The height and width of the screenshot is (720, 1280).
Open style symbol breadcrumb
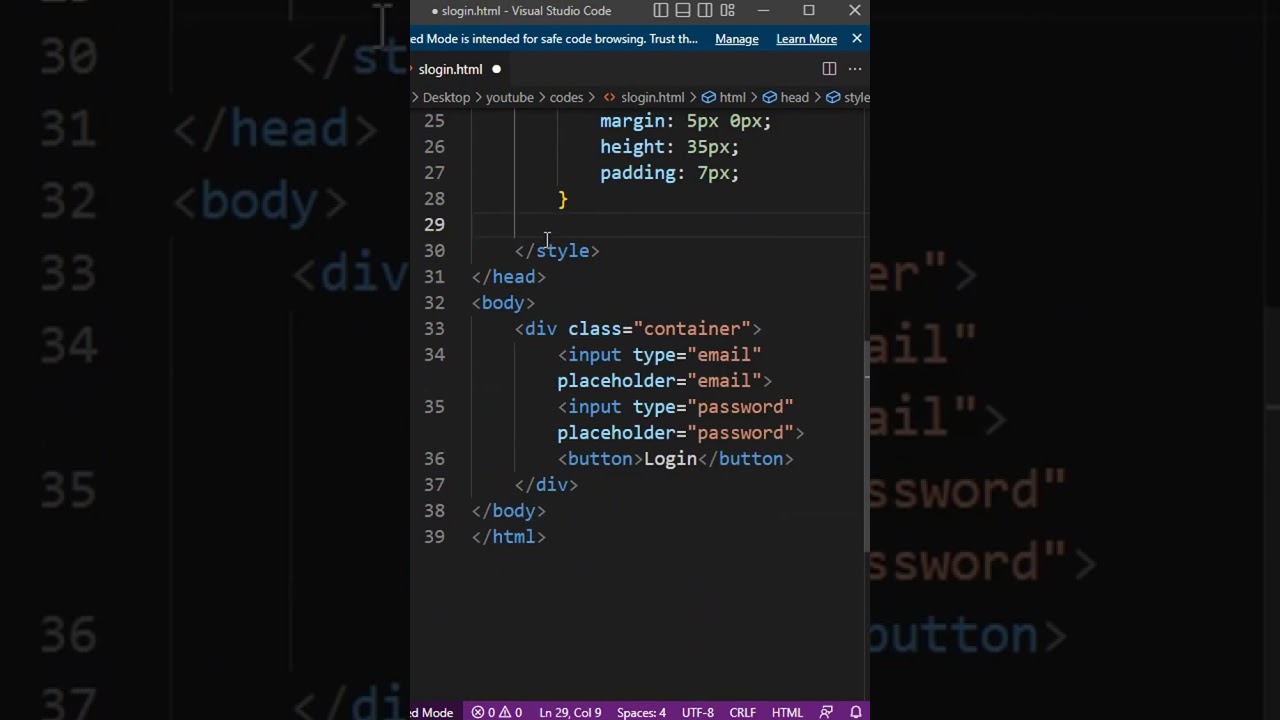tap(848, 97)
